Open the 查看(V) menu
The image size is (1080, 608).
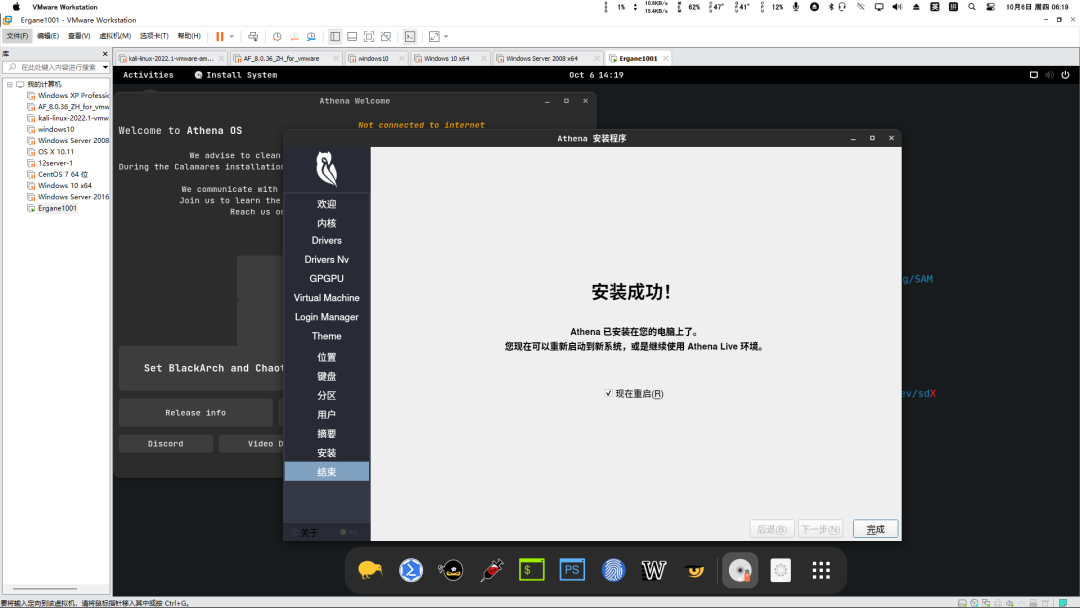[x=79, y=36]
